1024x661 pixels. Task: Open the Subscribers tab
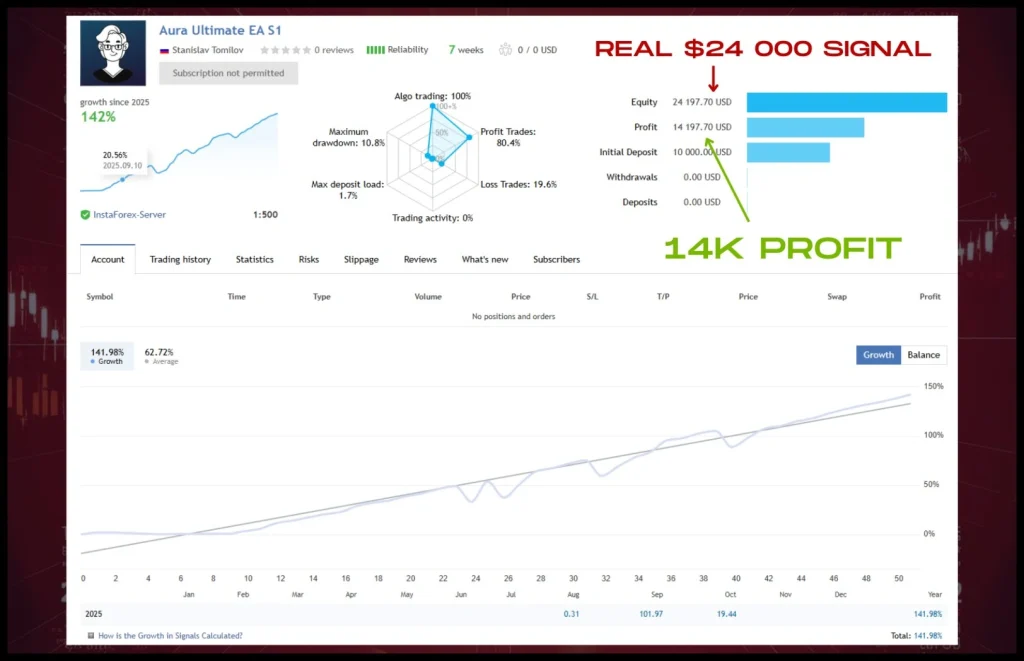(556, 260)
